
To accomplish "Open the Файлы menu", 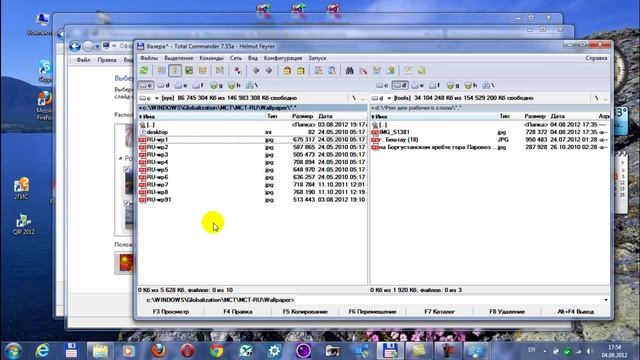I will click(x=149, y=58).
